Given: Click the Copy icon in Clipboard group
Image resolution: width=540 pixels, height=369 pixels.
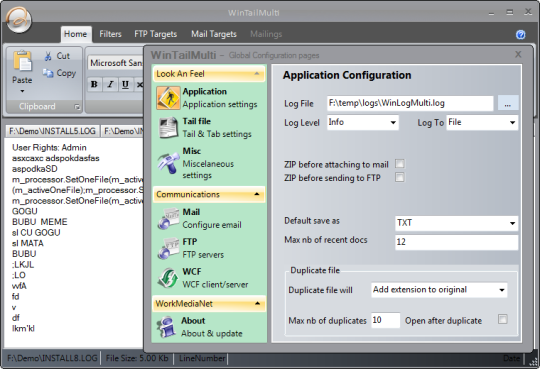Looking at the screenshot, I should [x=48, y=73].
